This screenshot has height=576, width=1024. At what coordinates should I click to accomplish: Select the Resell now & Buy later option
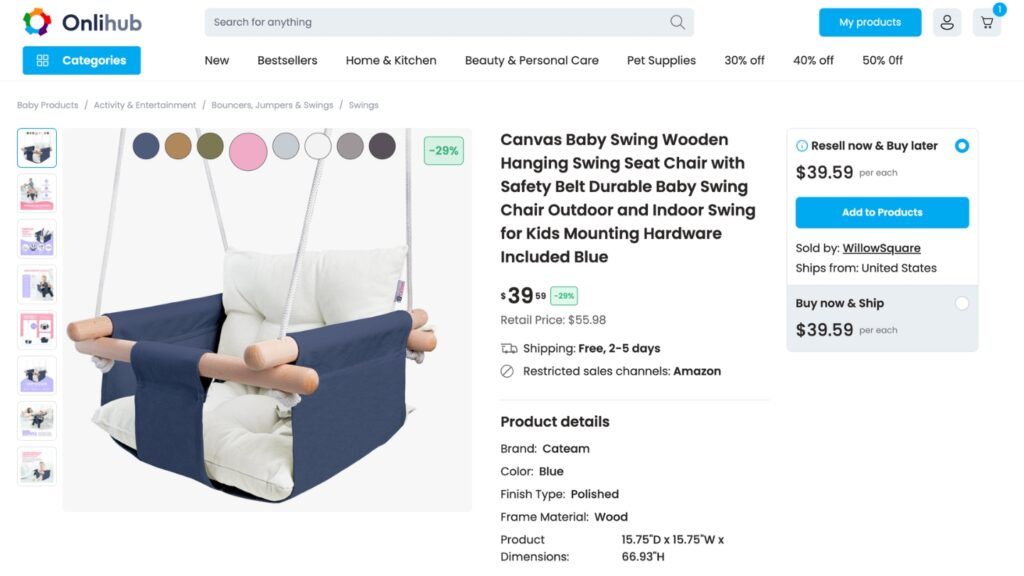(961, 146)
